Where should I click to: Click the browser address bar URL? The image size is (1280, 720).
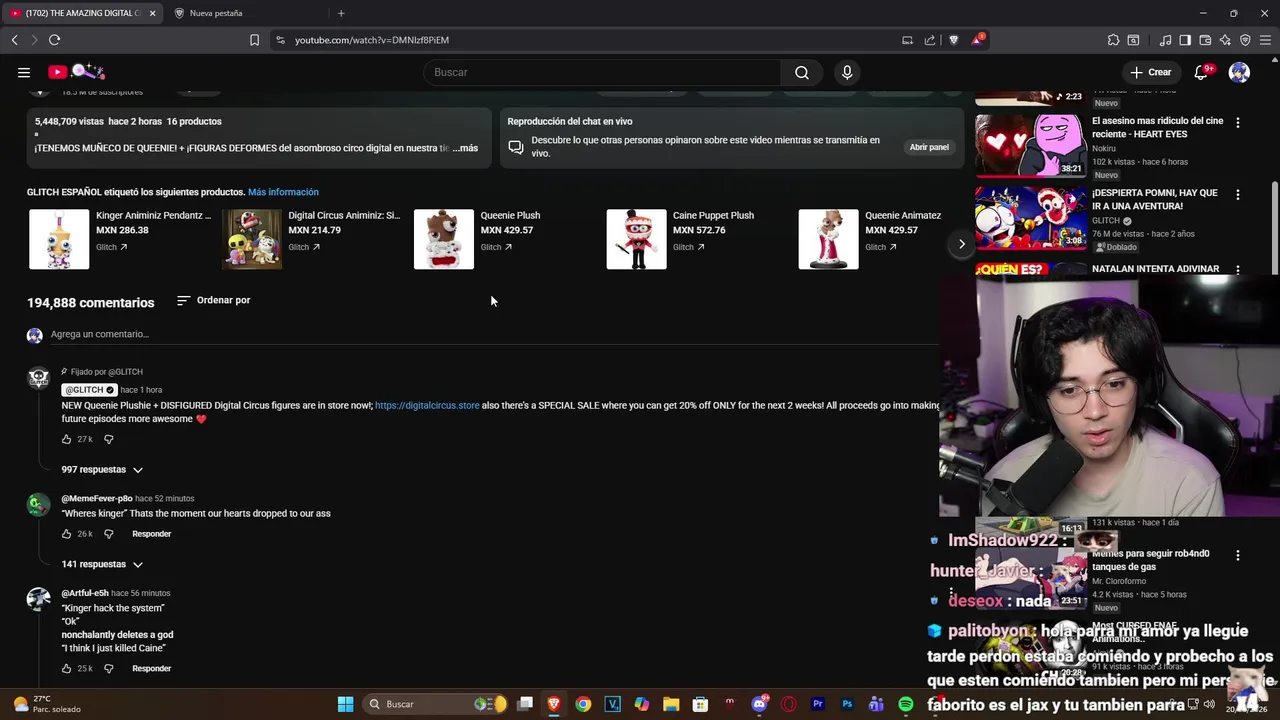[x=372, y=40]
